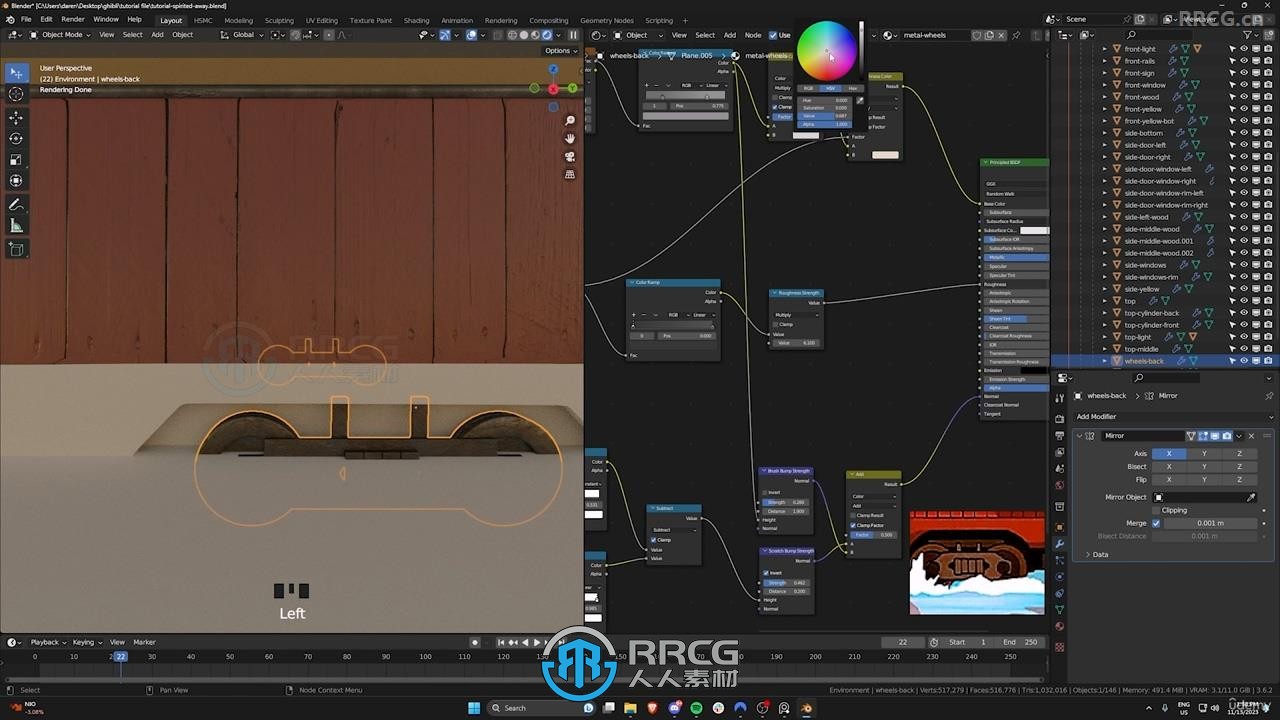
Task: Select the Add Cube tool
Action: [16, 249]
